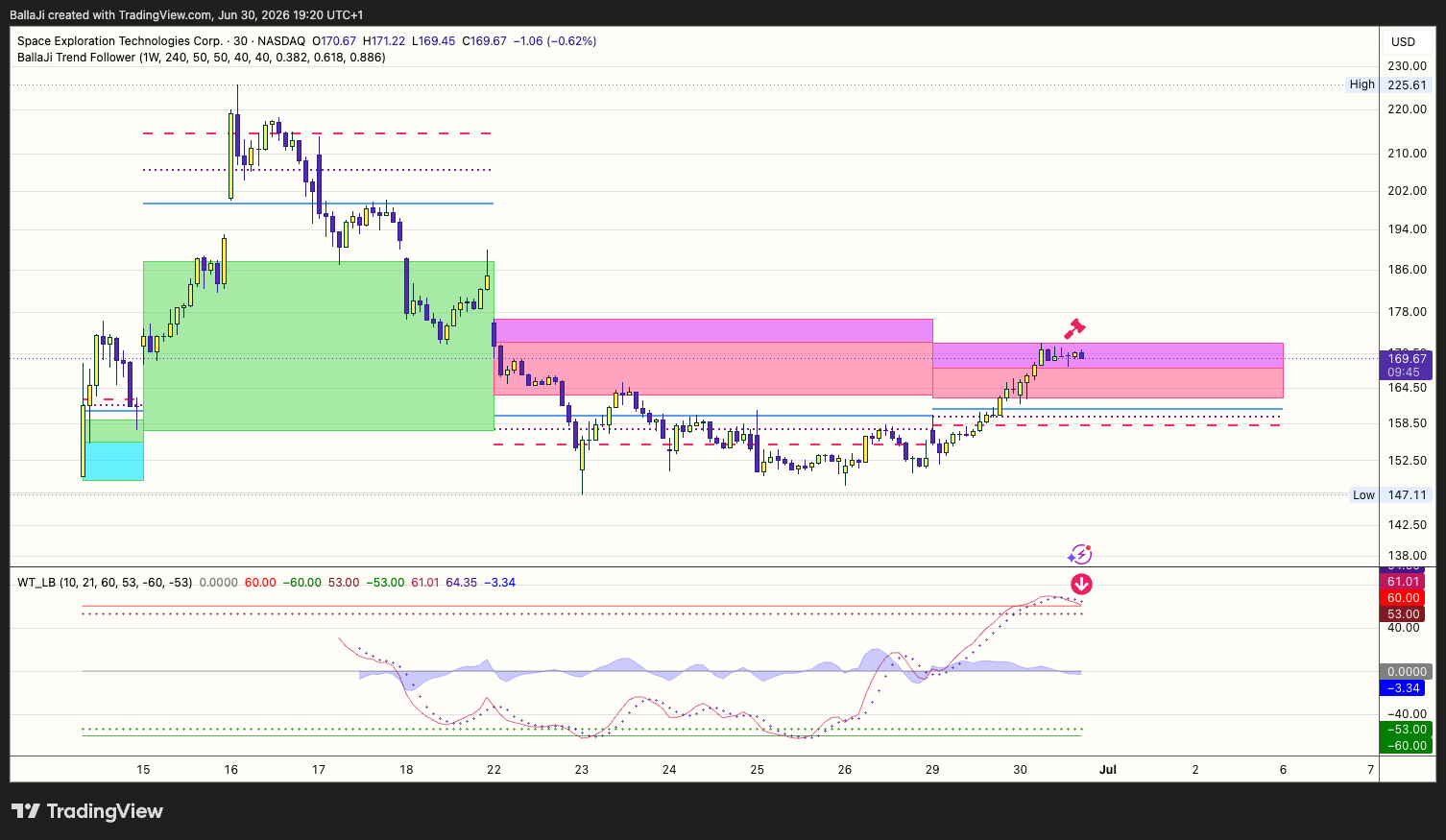Select the large green shaded zone
The image size is (1446, 840).
[x=319, y=346]
